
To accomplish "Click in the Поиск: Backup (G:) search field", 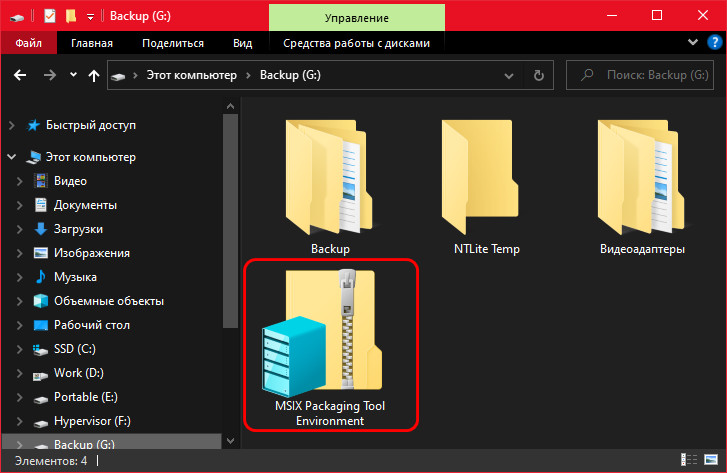I will coord(640,75).
